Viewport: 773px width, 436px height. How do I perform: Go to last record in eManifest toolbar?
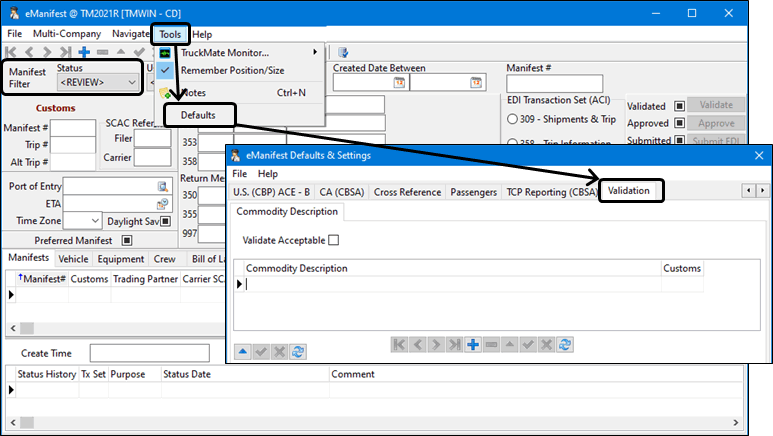65,52
